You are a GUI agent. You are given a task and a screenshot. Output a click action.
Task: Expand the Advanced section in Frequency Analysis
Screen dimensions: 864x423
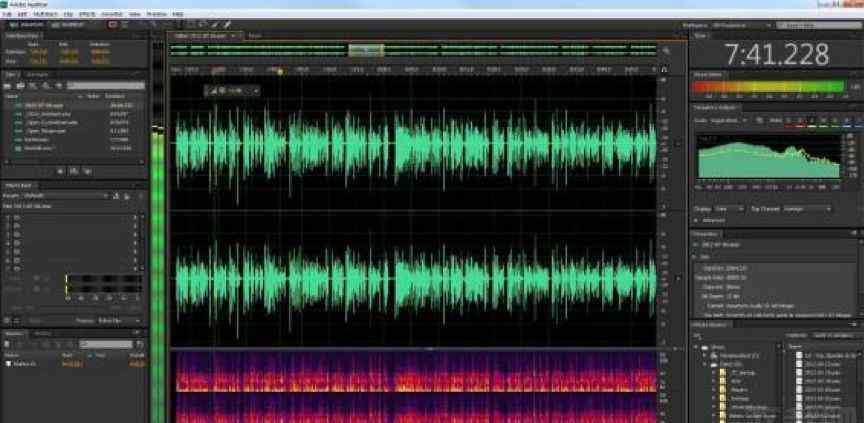click(x=712, y=219)
